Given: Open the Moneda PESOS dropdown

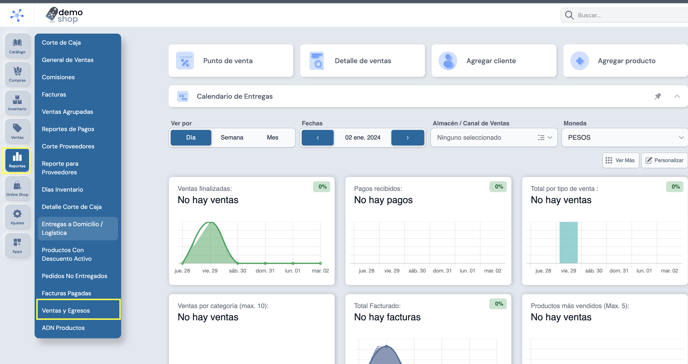Looking at the screenshot, I should tap(625, 138).
